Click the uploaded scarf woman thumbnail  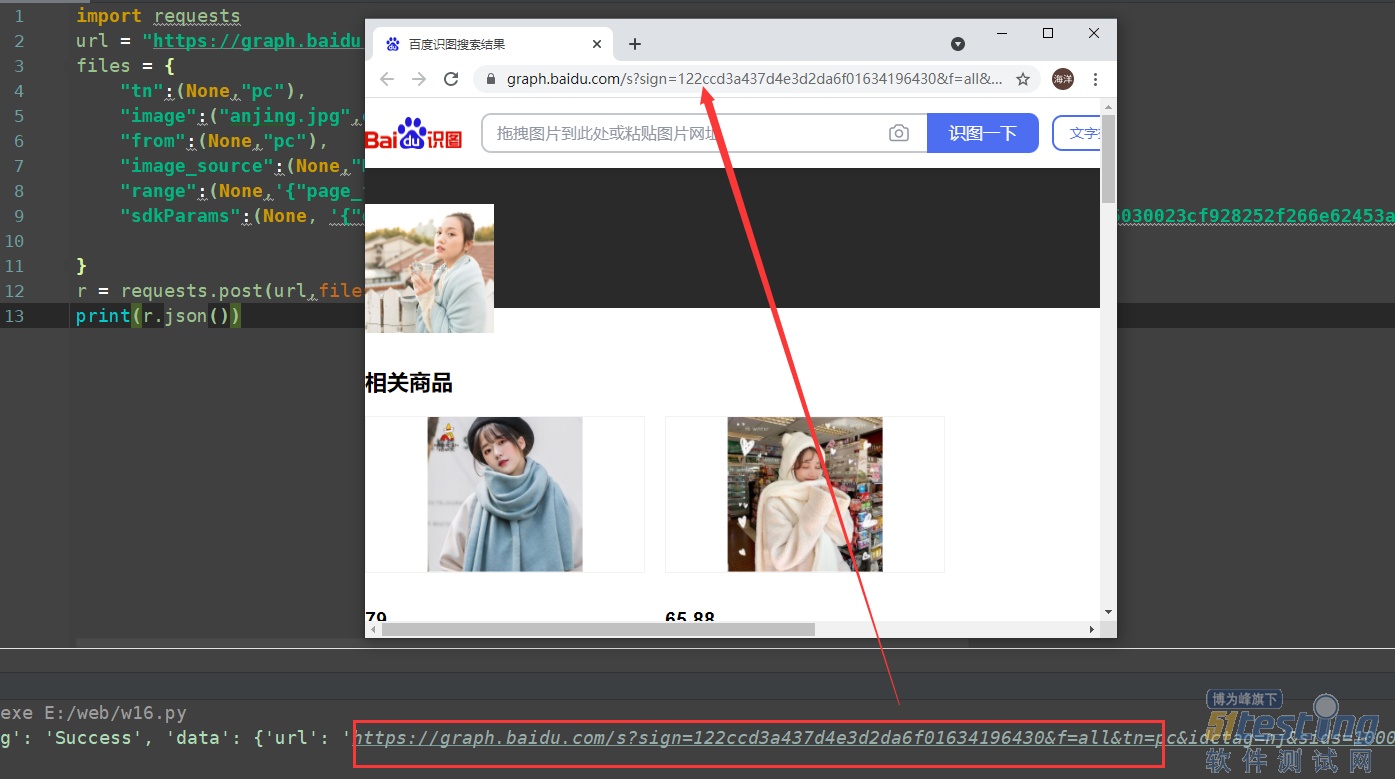pyautogui.click(x=429, y=268)
